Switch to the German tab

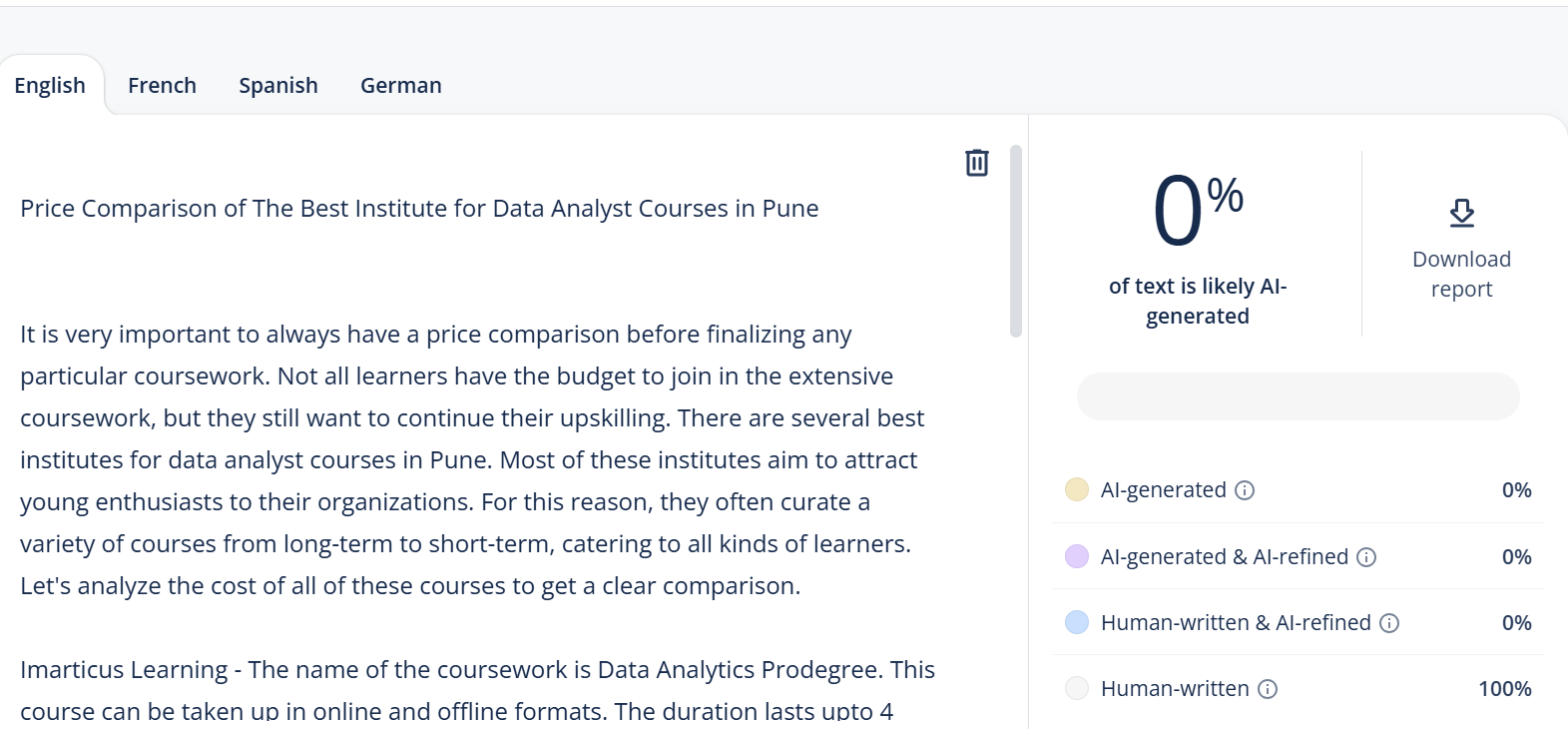pos(401,86)
